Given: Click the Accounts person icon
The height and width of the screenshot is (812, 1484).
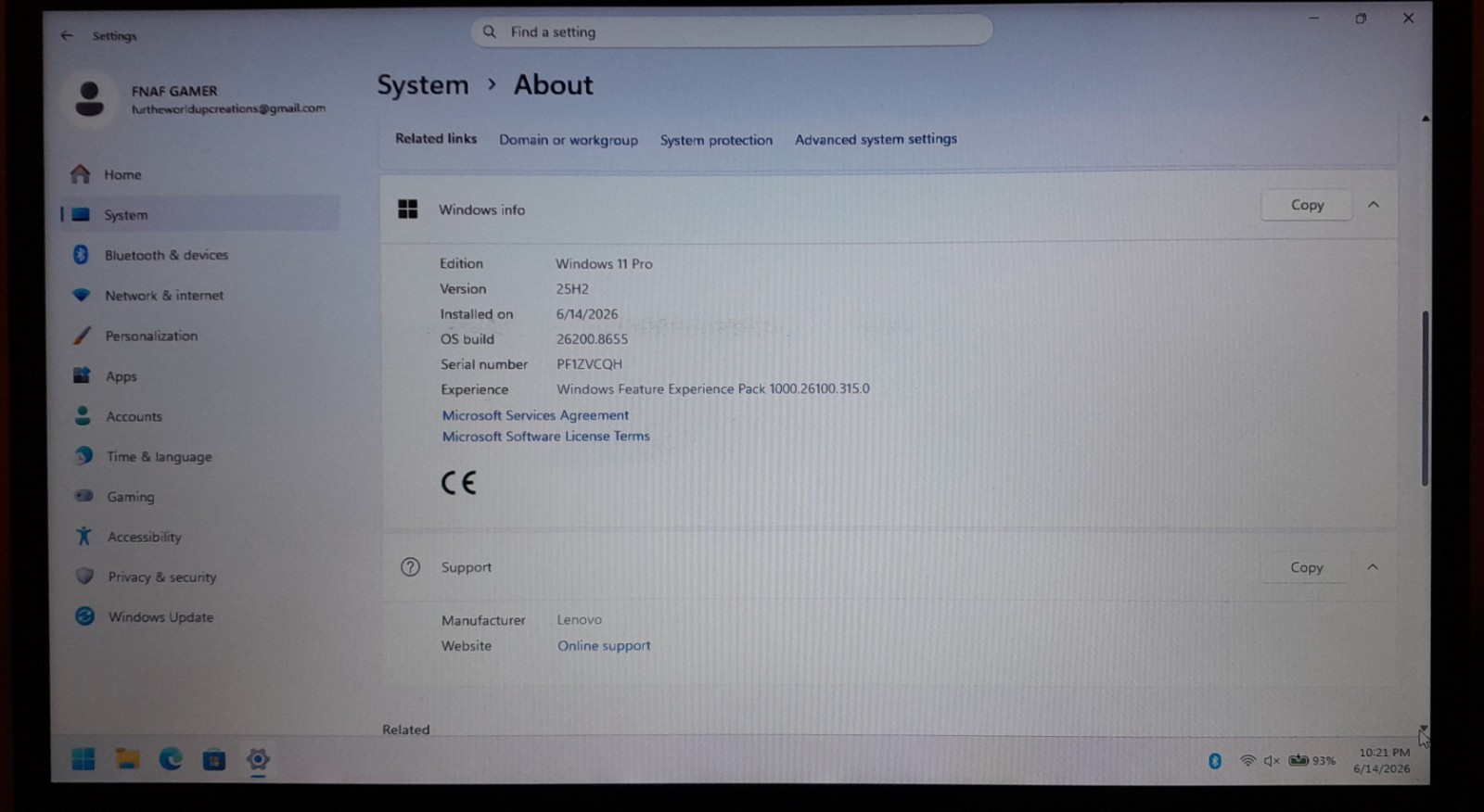Looking at the screenshot, I should click(x=83, y=415).
